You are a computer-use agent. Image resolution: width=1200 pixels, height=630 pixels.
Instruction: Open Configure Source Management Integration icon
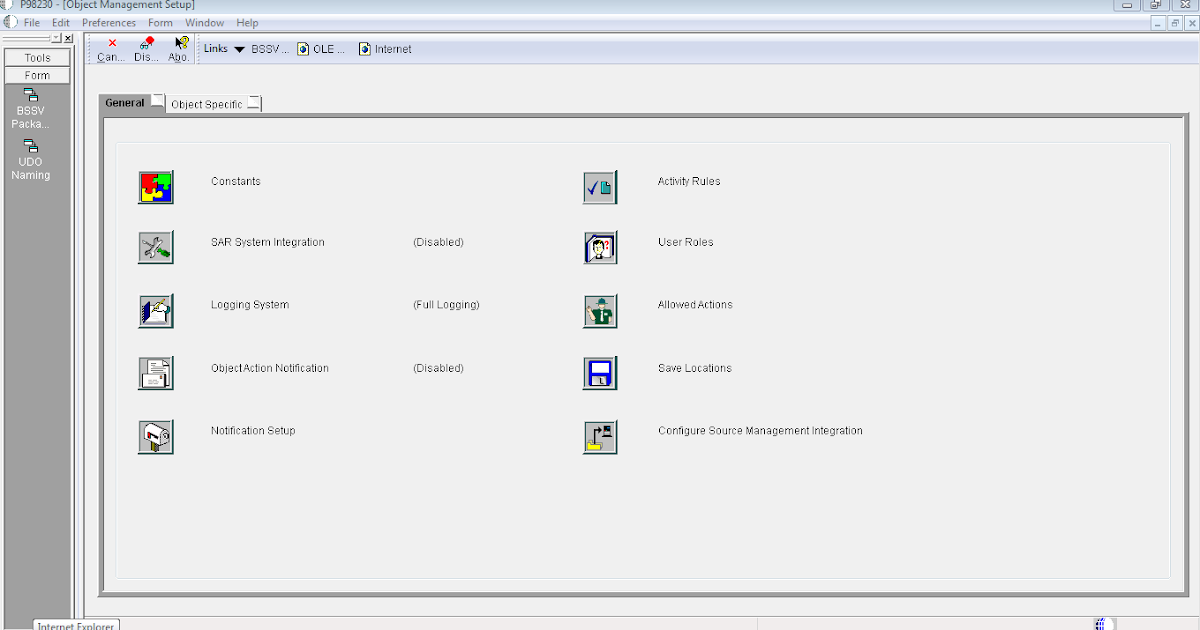[x=600, y=437]
